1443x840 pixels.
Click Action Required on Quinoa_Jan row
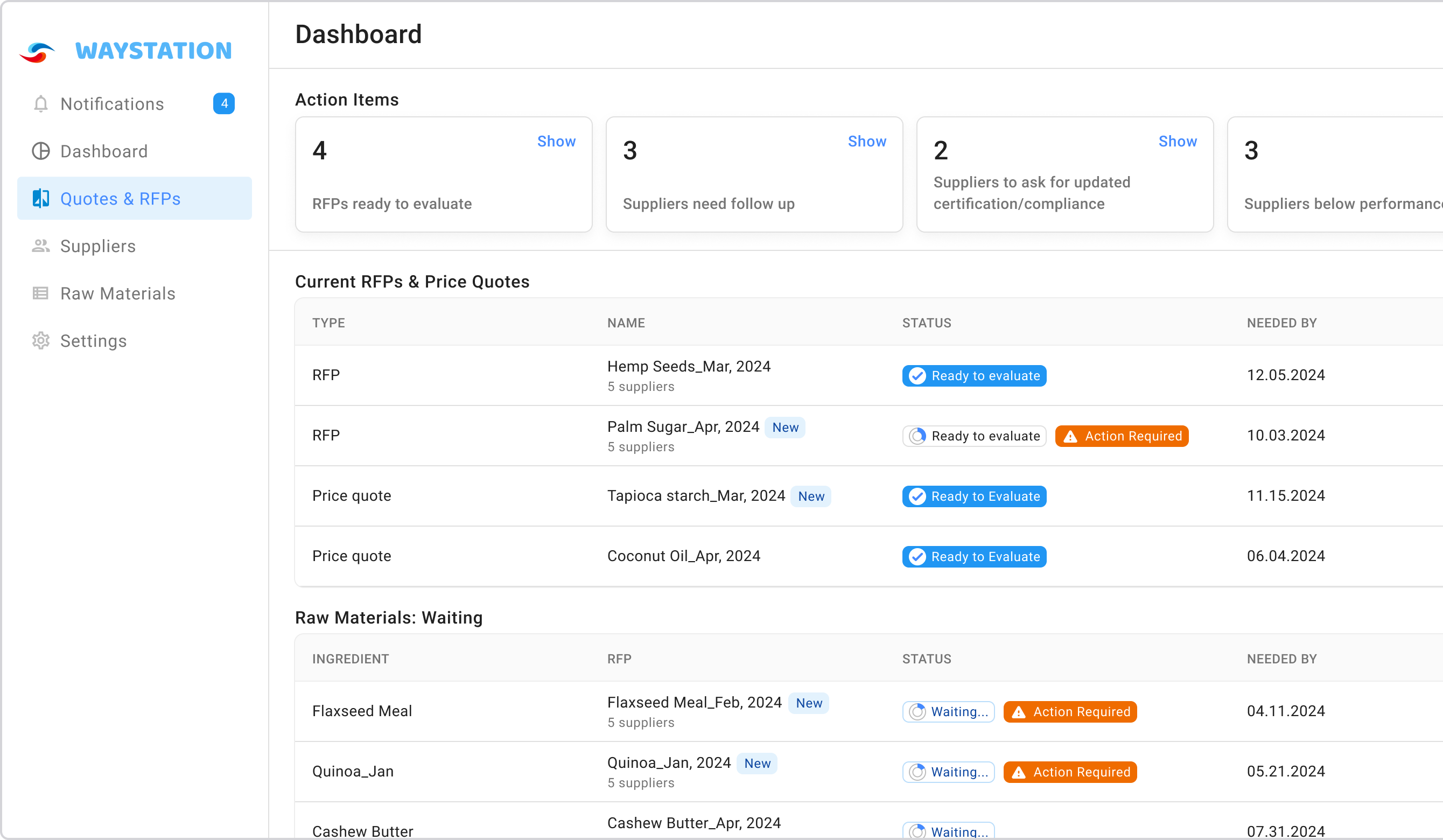pos(1070,772)
